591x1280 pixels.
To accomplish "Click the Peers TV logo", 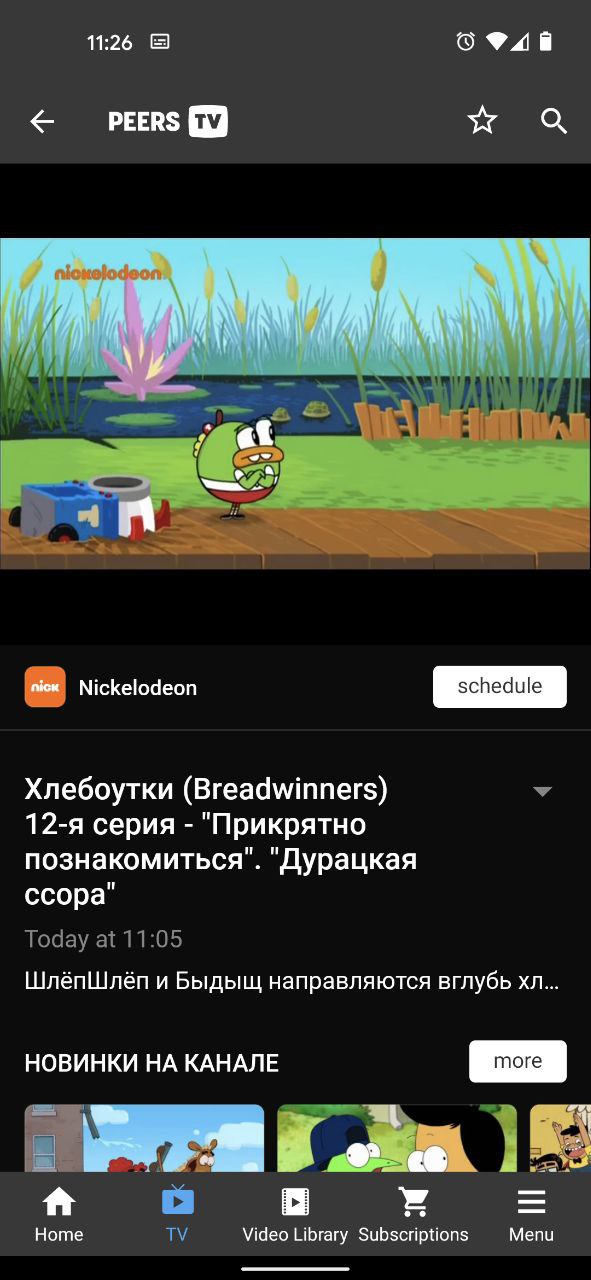I will tap(168, 122).
